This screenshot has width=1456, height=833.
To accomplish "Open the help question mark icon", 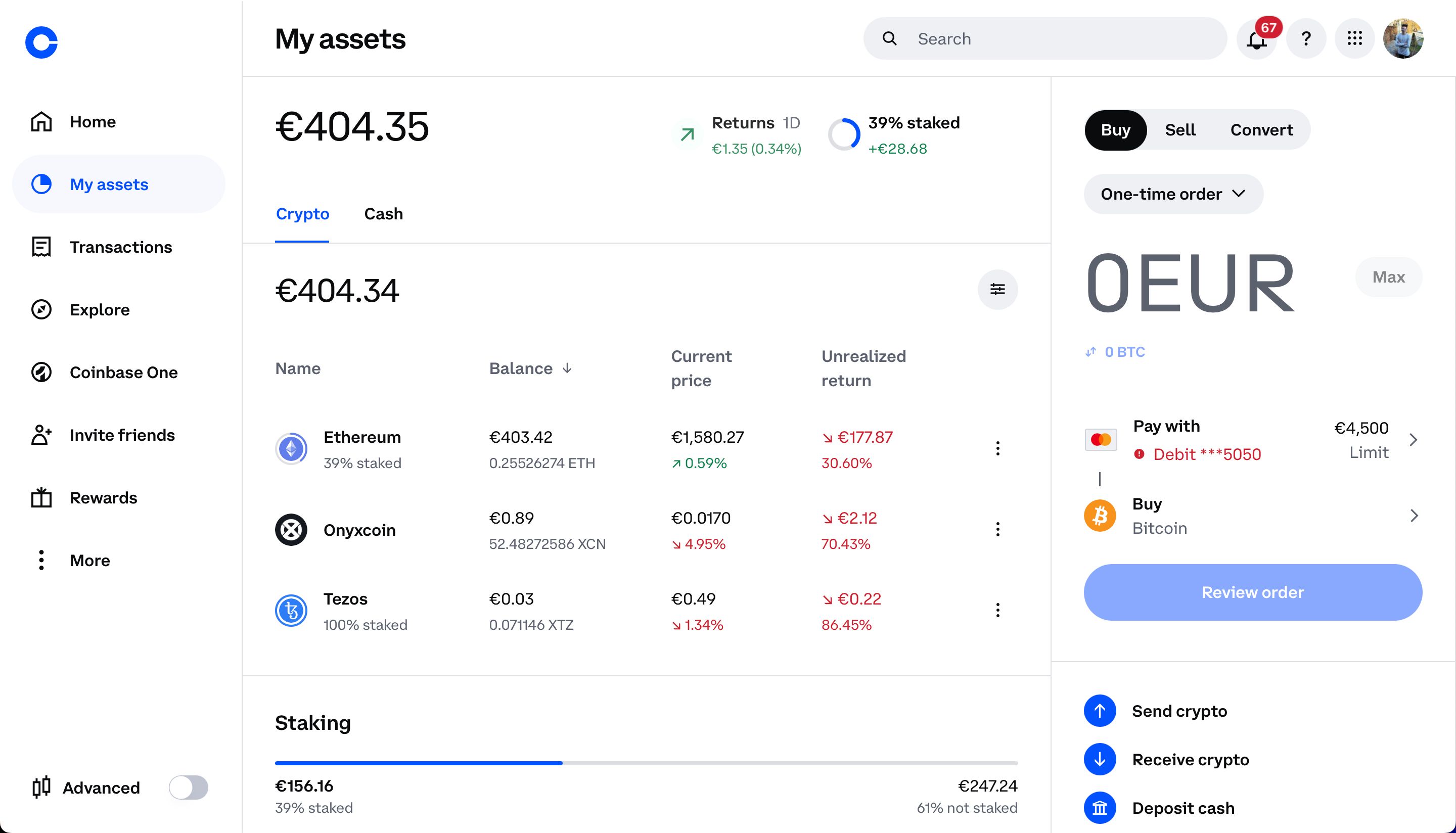I will (1306, 39).
